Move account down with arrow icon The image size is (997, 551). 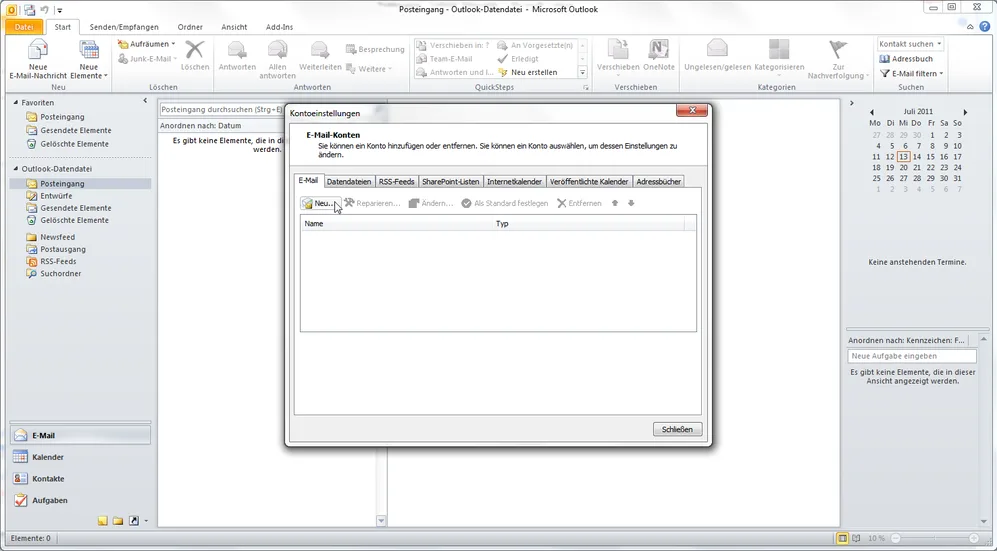(631, 203)
